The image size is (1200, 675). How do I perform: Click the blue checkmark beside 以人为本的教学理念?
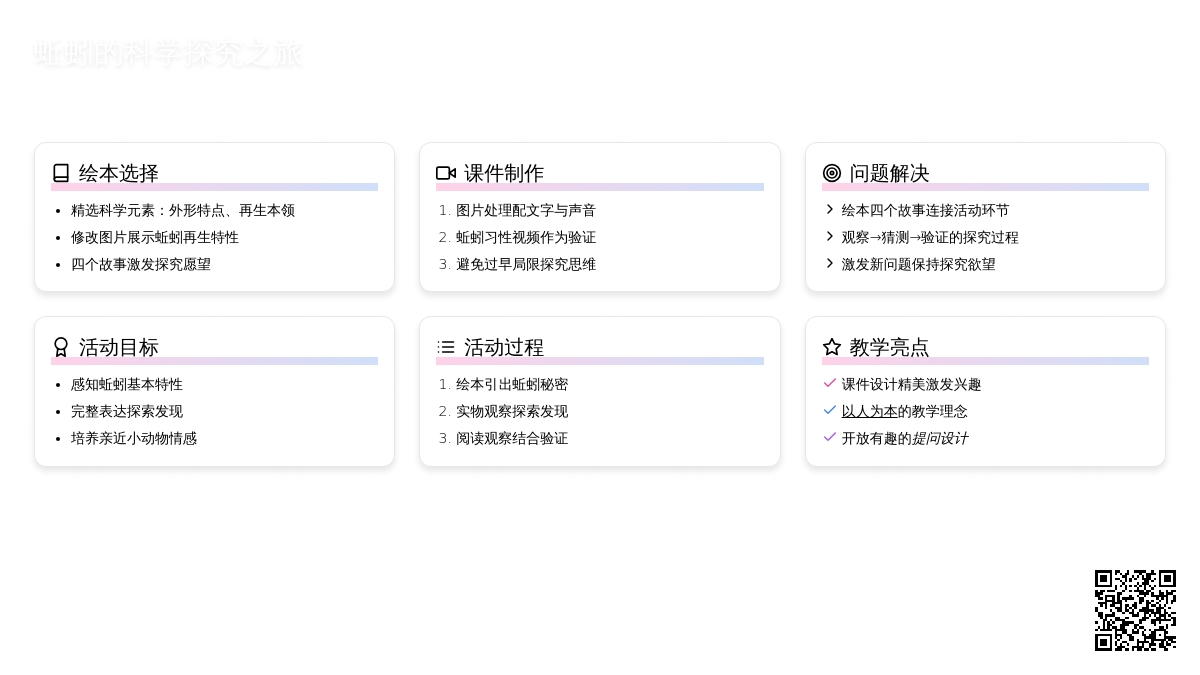point(830,410)
